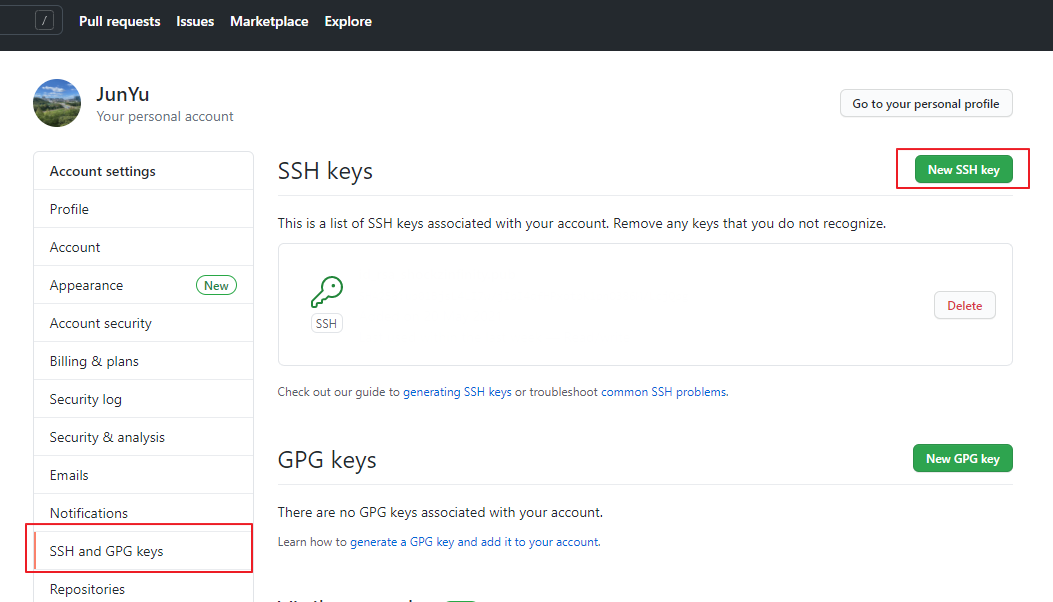Click the slash search shortcut box
Image resolution: width=1053 pixels, height=602 pixels.
click(44, 21)
